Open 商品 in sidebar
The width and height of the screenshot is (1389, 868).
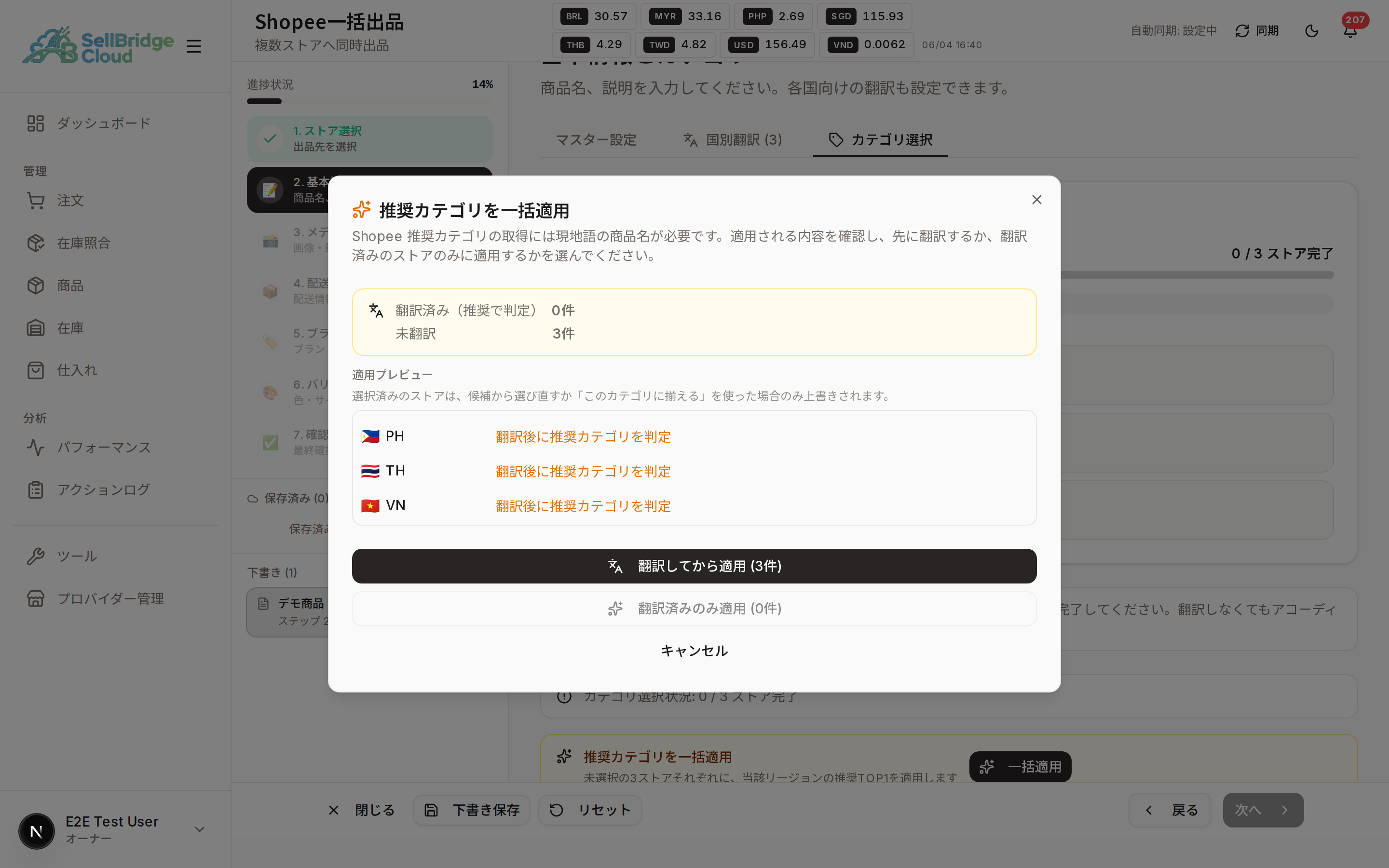(x=115, y=285)
